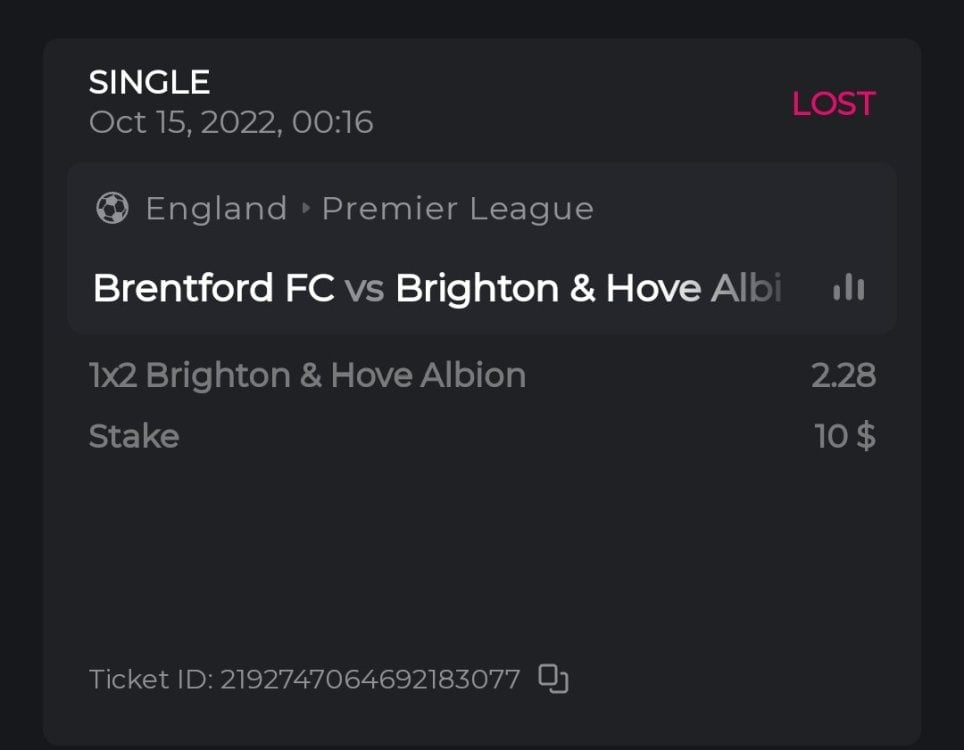Click the SINGLE bet type heading
Viewport: 964px width, 750px height.
tap(149, 82)
